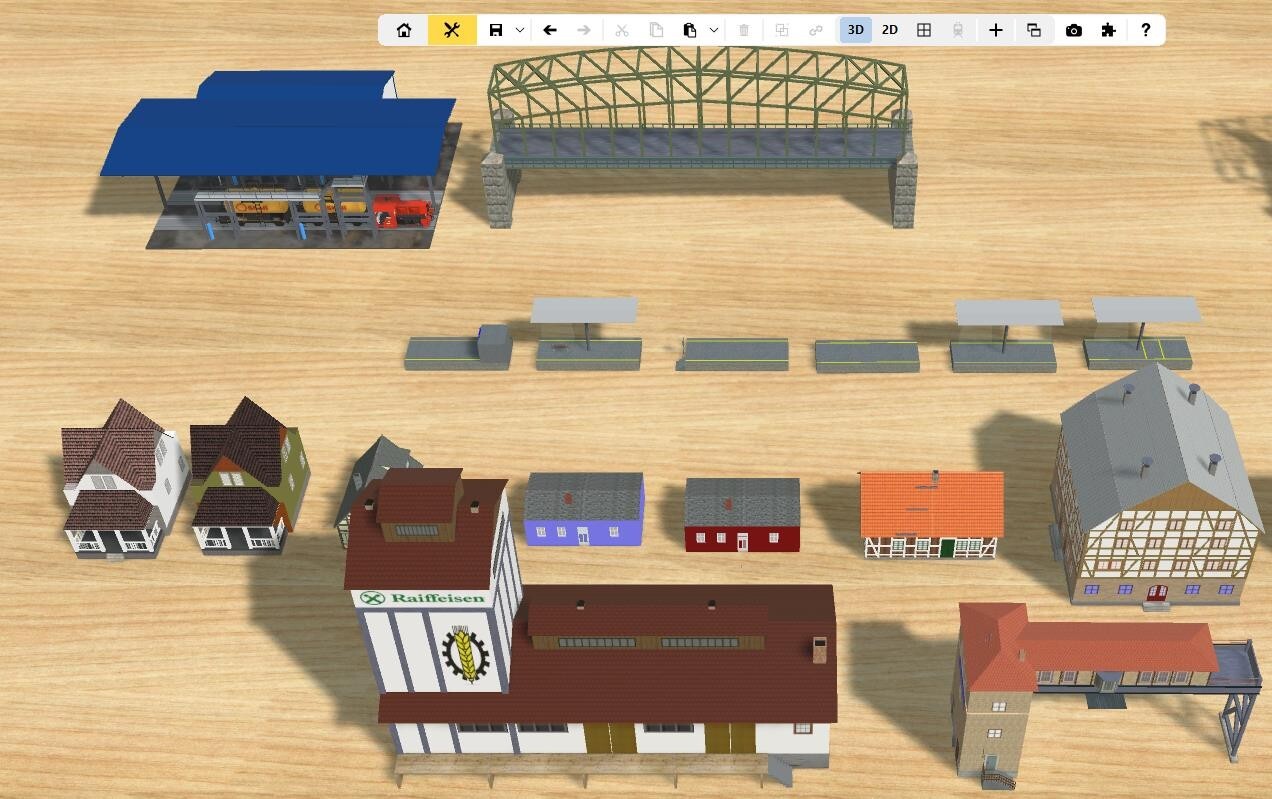Image resolution: width=1272 pixels, height=799 pixels.
Task: Open the plugins puzzle piece icon
Action: click(1108, 30)
